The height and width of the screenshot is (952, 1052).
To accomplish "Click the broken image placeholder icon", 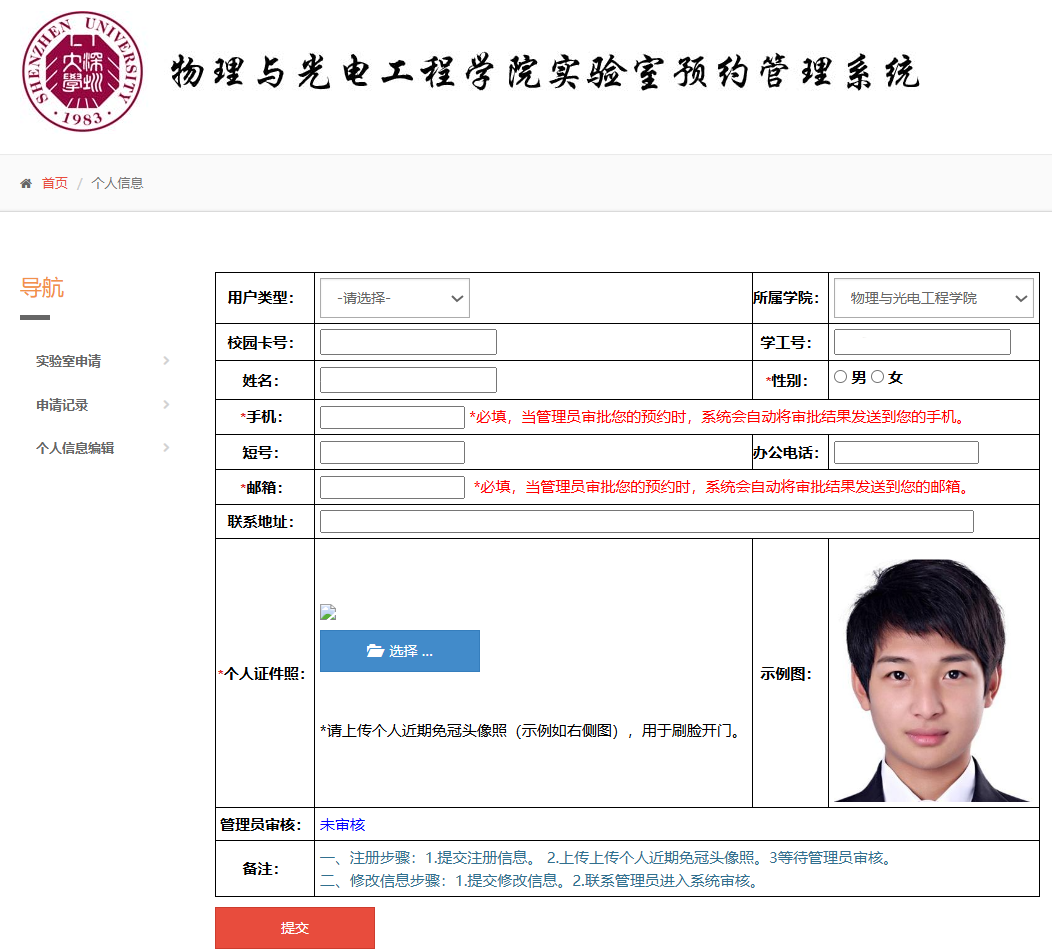I will click(328, 613).
